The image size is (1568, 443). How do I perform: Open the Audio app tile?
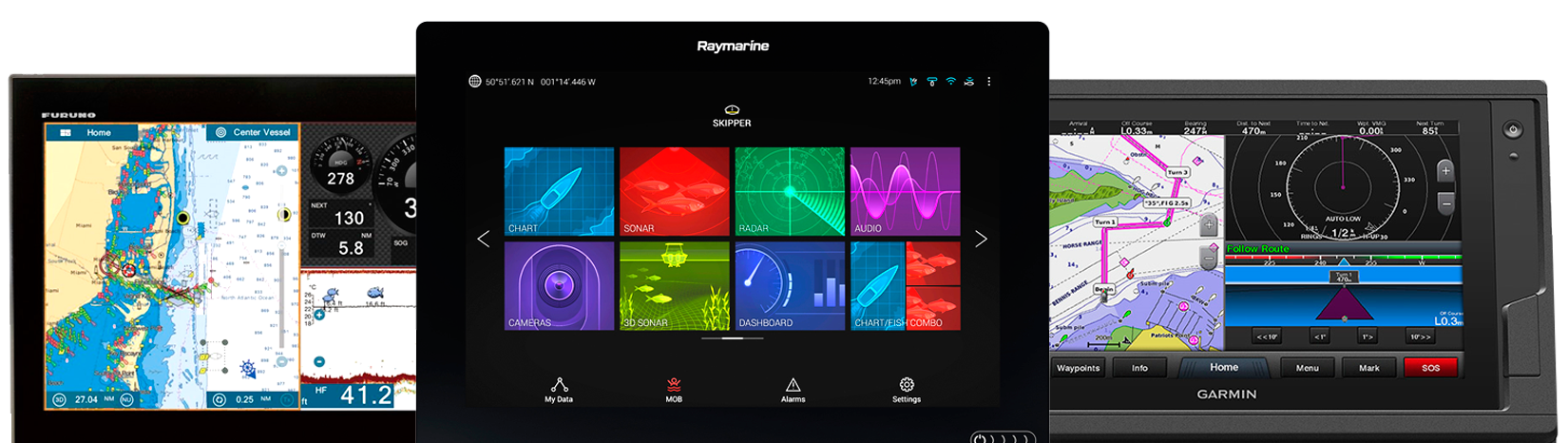point(905,191)
